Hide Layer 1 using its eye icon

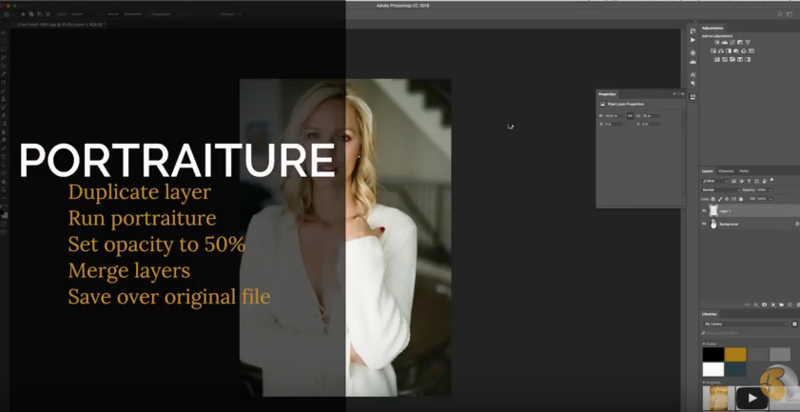point(704,211)
